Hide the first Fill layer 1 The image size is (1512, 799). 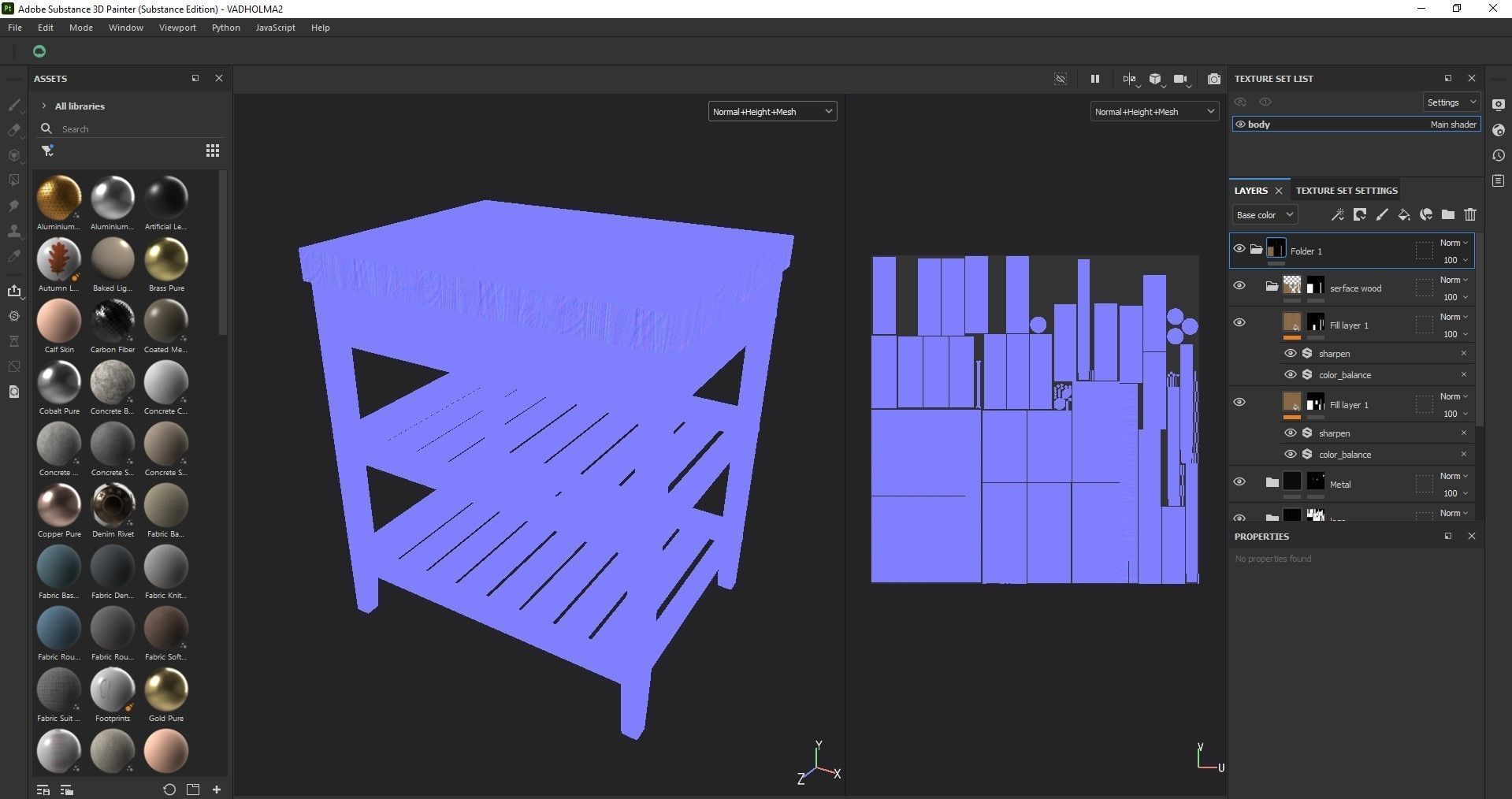tap(1239, 322)
